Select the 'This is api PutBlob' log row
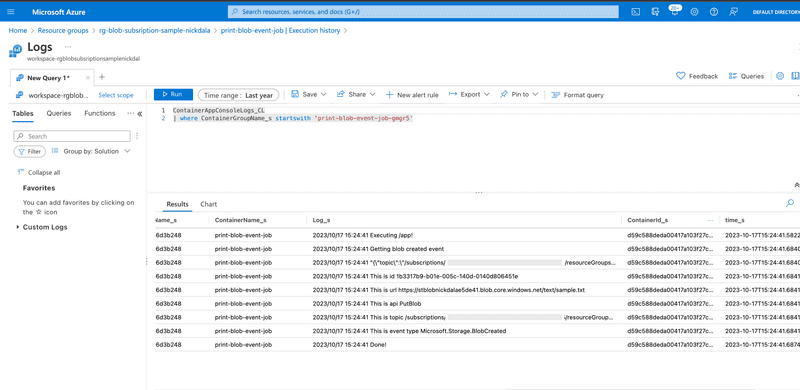Screen dimensions: 800x390 (x=477, y=304)
